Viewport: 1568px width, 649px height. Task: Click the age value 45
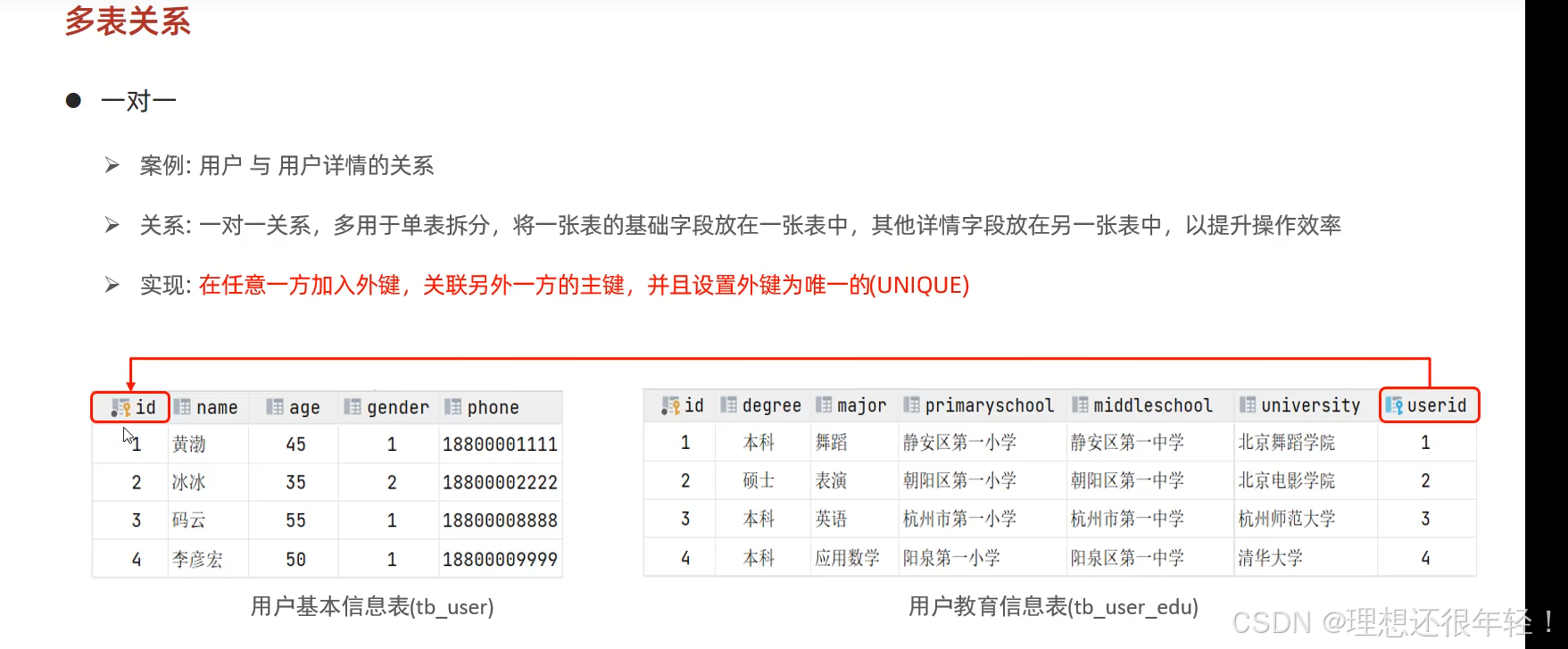coord(295,444)
